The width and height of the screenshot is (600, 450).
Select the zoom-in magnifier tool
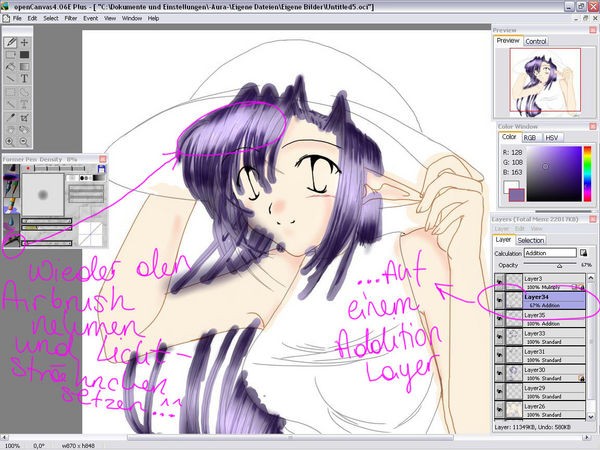point(11,141)
